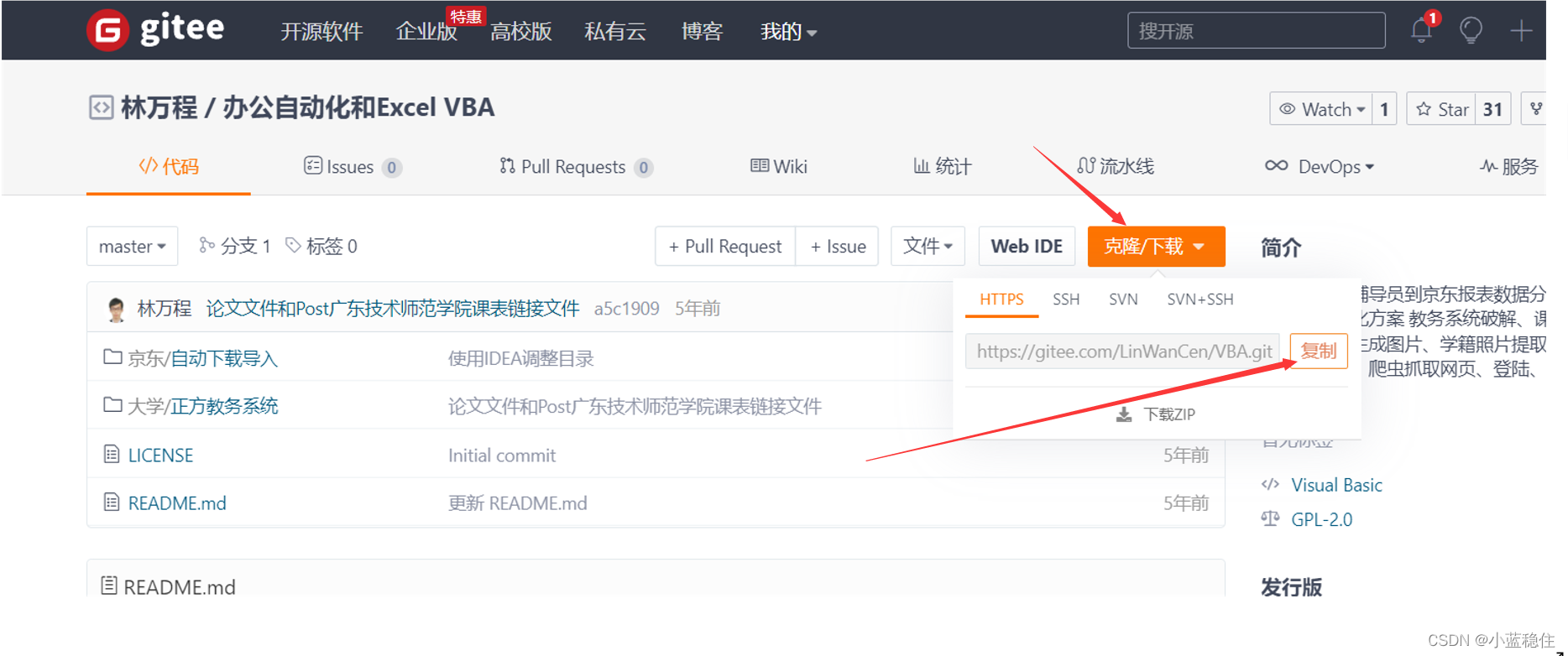The height and width of the screenshot is (656, 1568).
Task: Expand the DevOps menu
Action: pyautogui.click(x=1320, y=166)
